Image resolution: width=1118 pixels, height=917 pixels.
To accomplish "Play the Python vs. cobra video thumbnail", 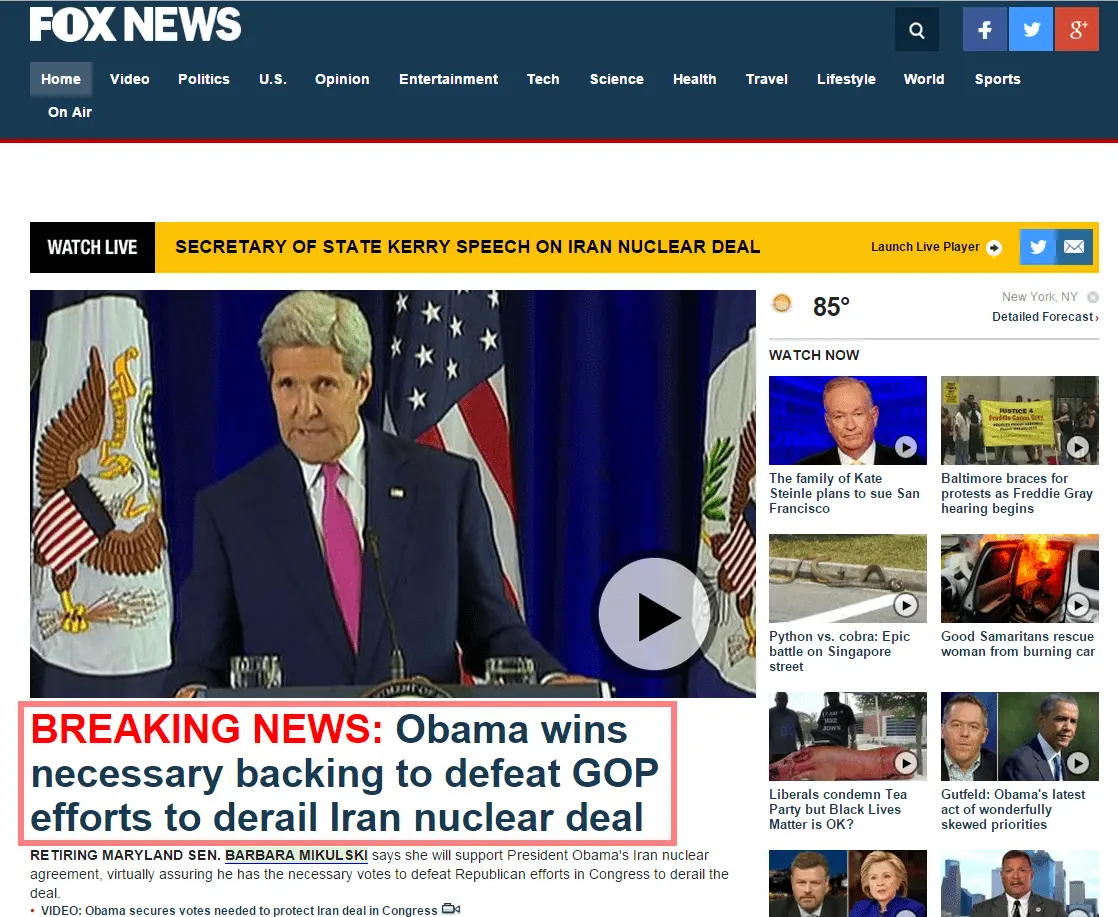I will (848, 578).
